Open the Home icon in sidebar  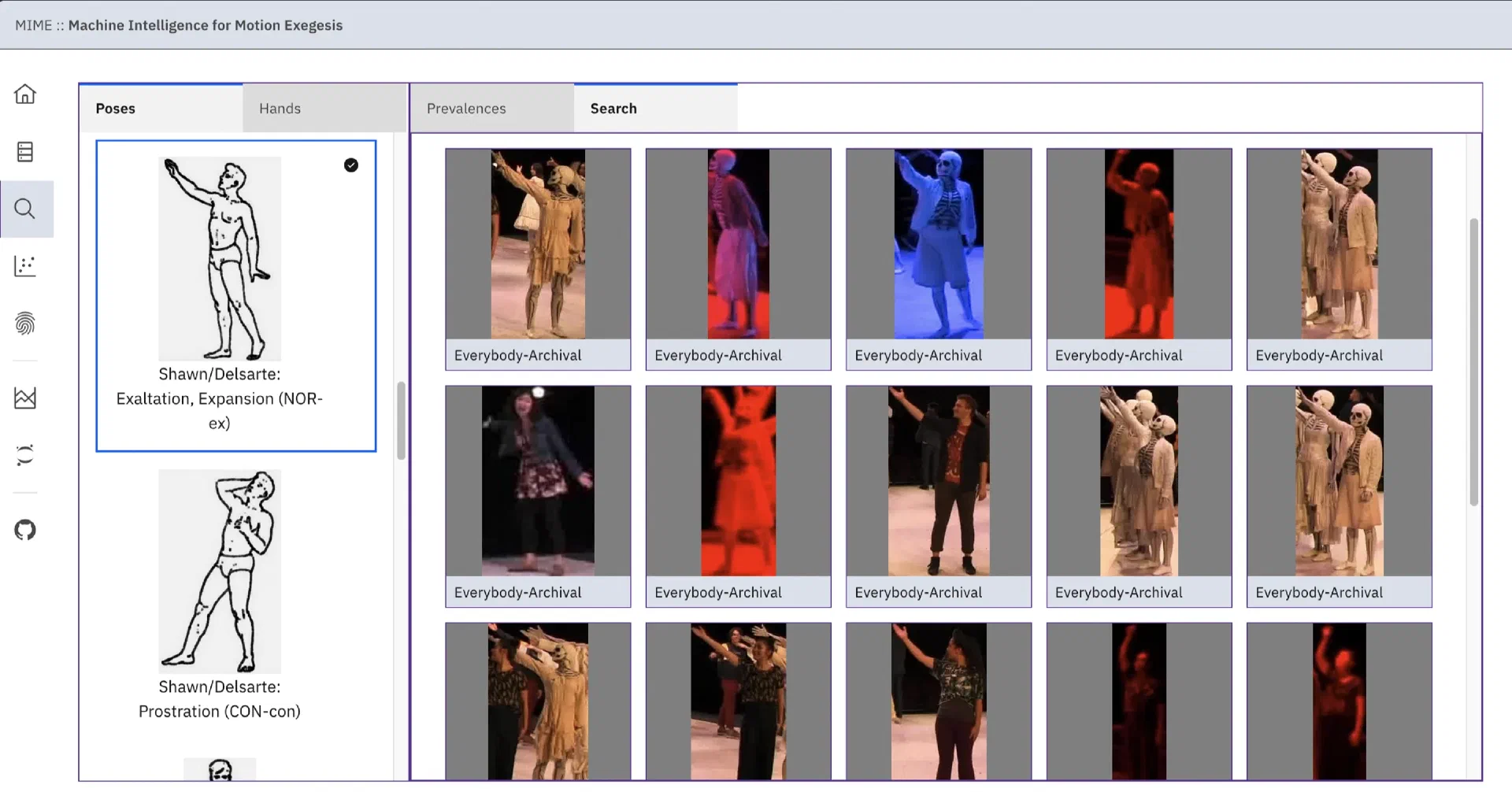(25, 94)
